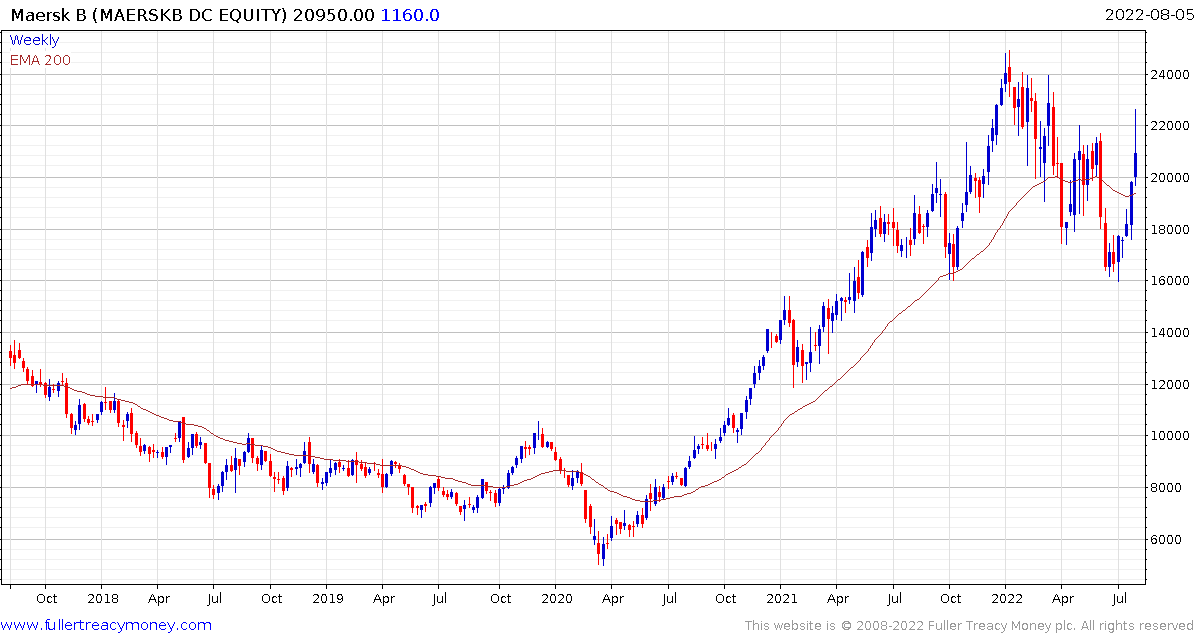Select the price change value 1160.0

click(x=409, y=15)
